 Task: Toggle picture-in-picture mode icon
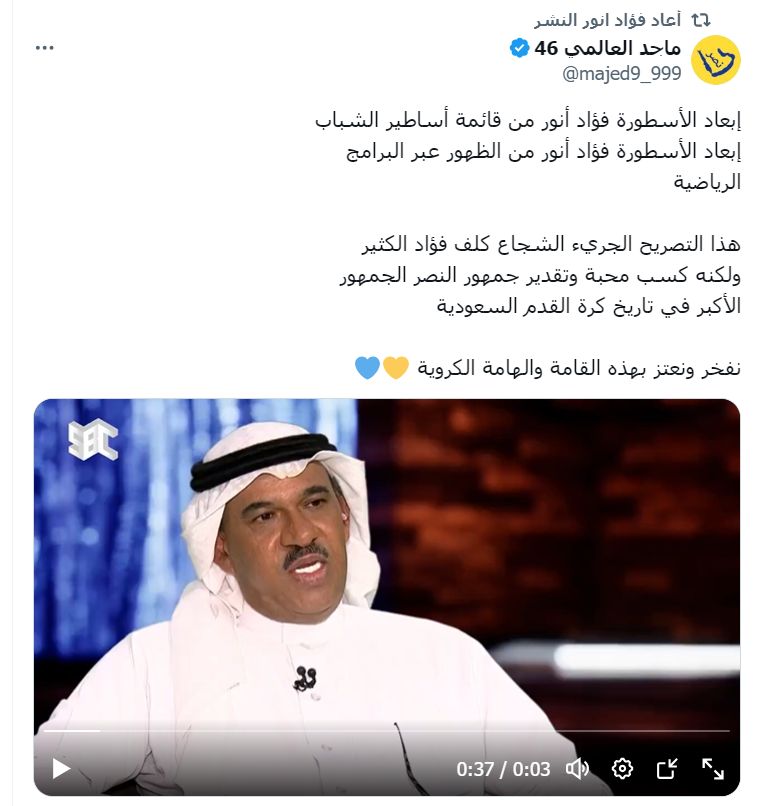pyautogui.click(x=668, y=769)
